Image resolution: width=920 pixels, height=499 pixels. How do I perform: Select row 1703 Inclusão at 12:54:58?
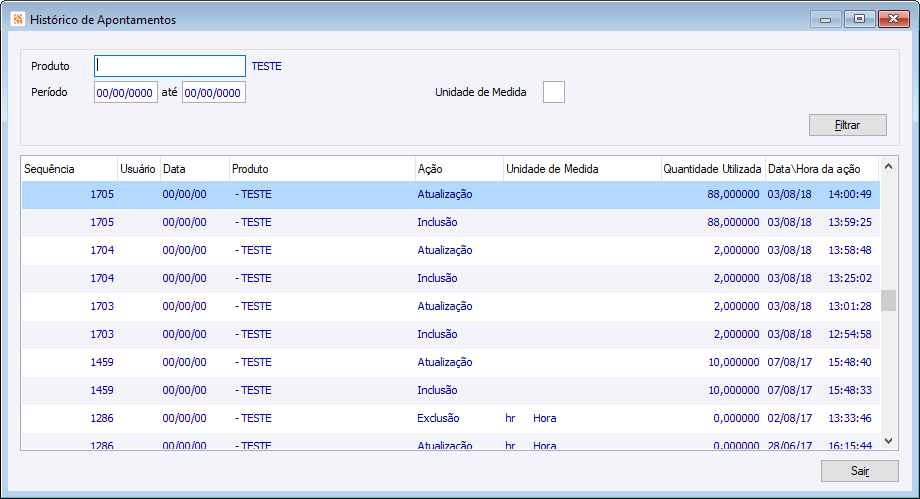coord(451,335)
